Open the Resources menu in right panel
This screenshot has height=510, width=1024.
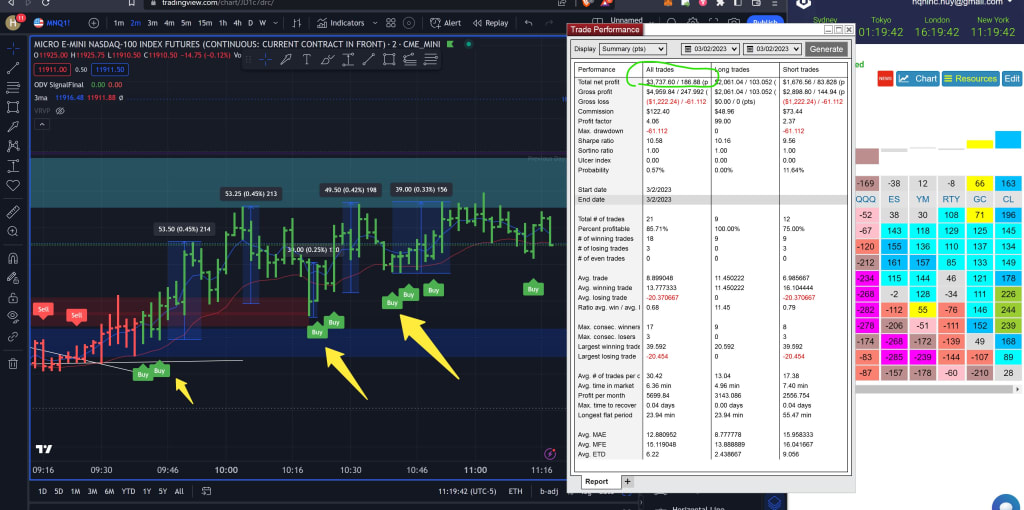click(x=970, y=78)
